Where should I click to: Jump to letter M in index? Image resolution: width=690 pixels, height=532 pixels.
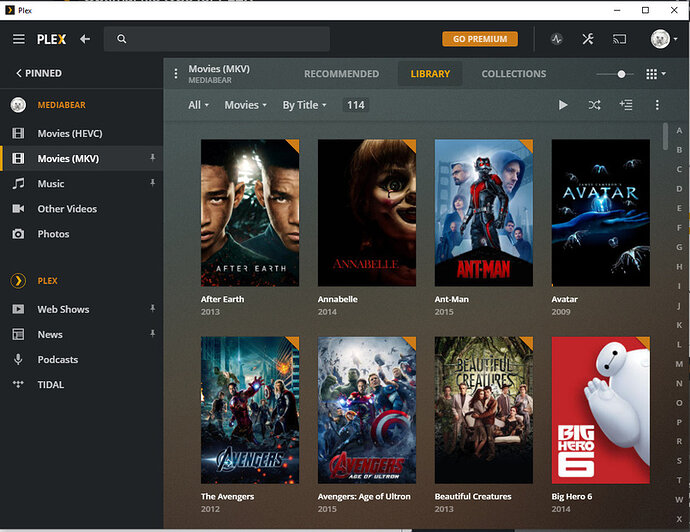tap(679, 364)
